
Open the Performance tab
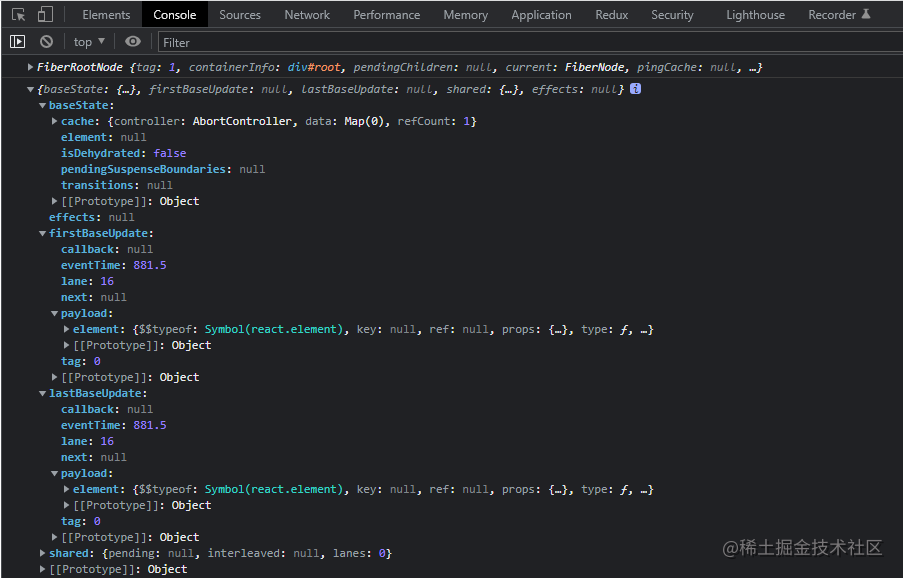pos(386,15)
